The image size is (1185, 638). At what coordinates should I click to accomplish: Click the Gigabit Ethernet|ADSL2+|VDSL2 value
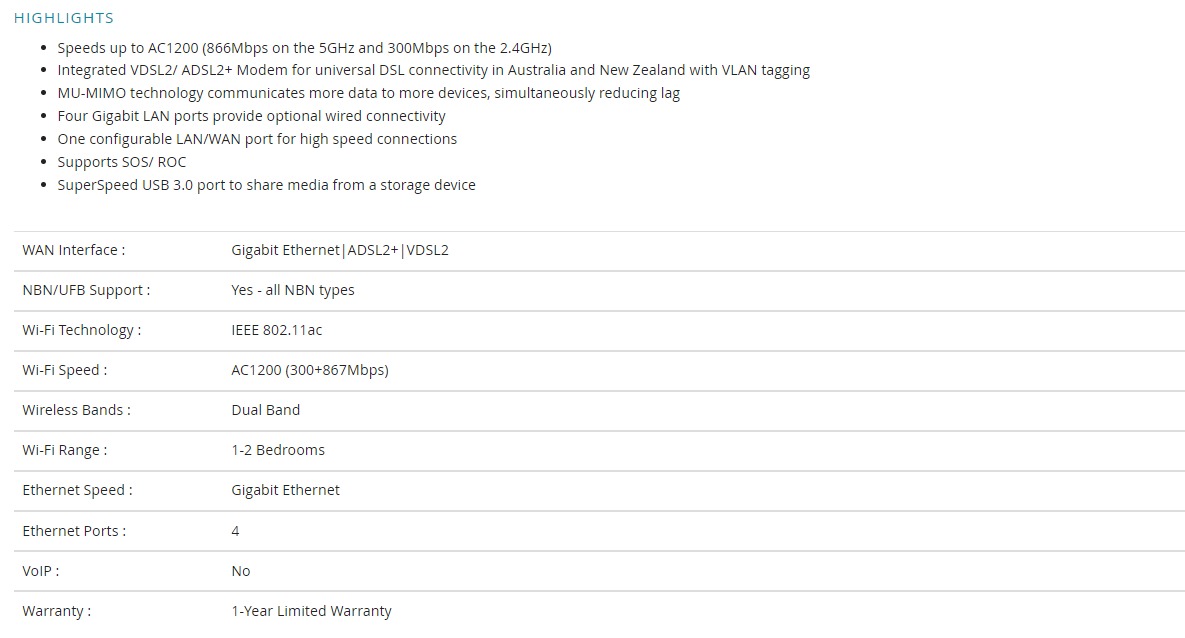(340, 250)
